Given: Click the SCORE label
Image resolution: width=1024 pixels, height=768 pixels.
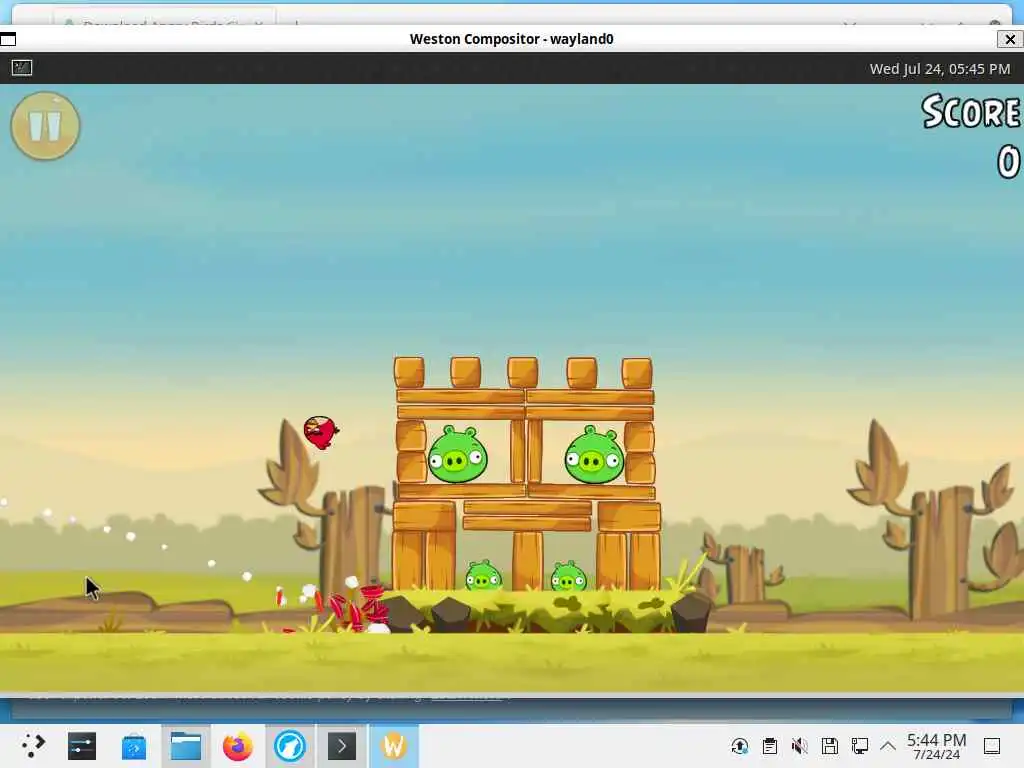Looking at the screenshot, I should (x=971, y=112).
